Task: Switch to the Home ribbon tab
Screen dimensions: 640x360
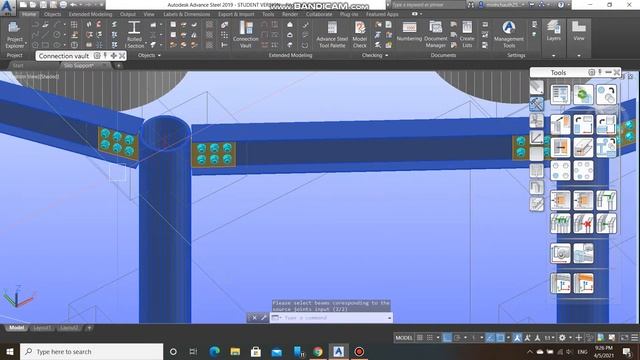Action: tap(29, 14)
